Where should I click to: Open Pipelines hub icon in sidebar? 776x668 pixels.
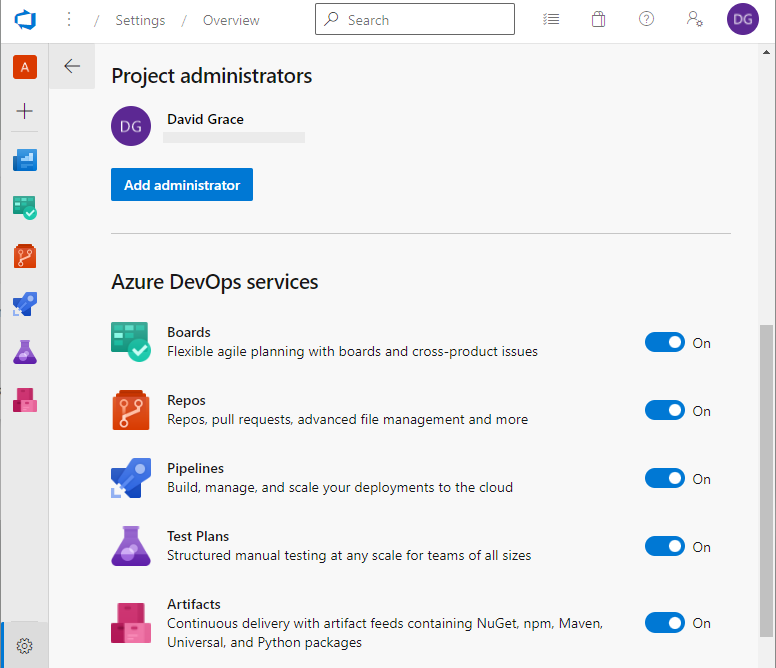tap(25, 304)
